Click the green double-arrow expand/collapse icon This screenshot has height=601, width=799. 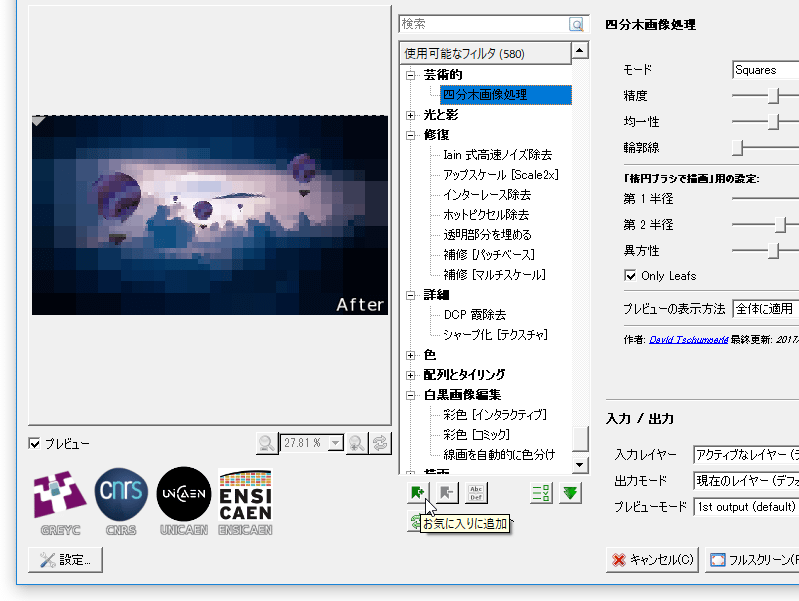click(x=570, y=493)
